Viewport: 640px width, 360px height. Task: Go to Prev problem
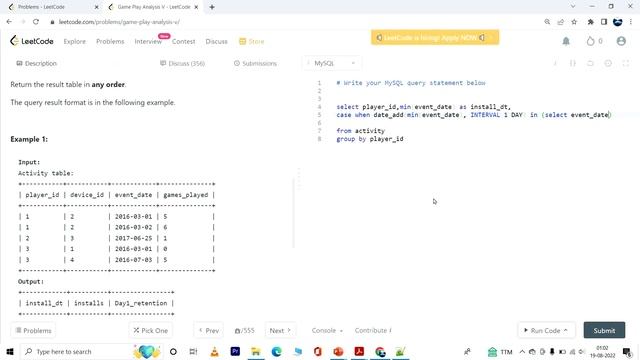(x=209, y=331)
